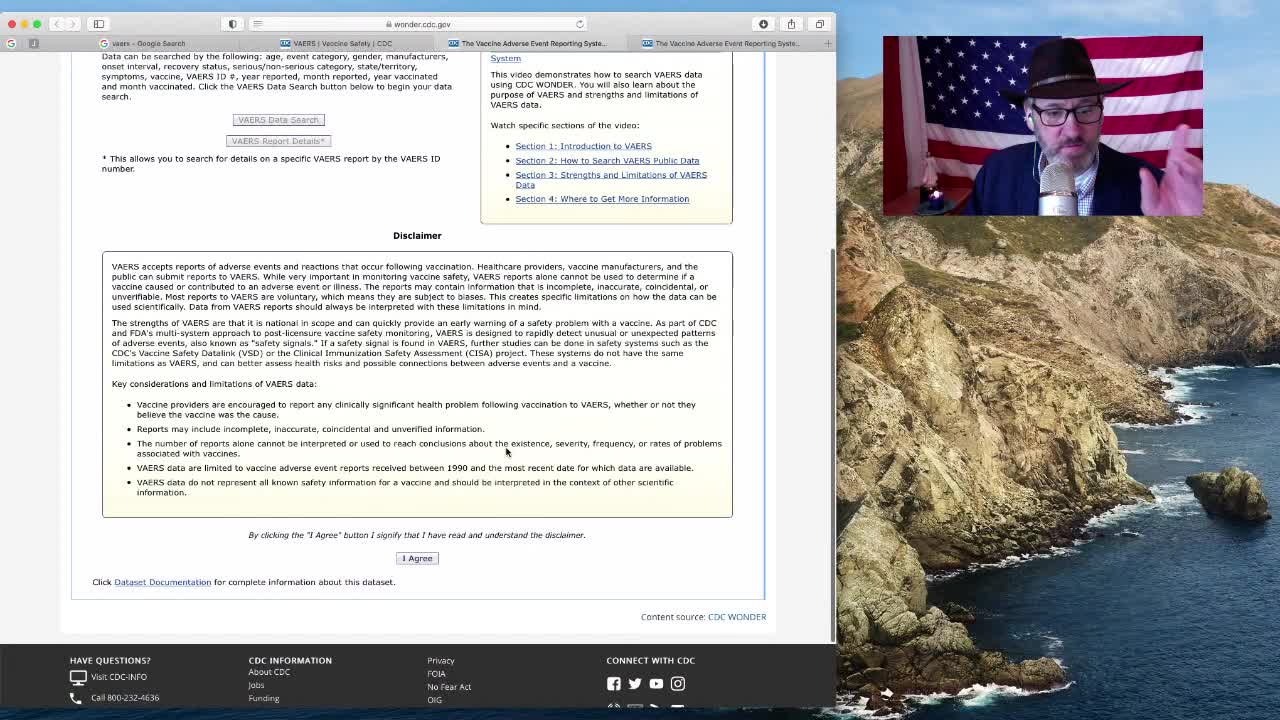This screenshot has height=720, width=1280.
Task: Go back in Safari history
Action: point(57,24)
